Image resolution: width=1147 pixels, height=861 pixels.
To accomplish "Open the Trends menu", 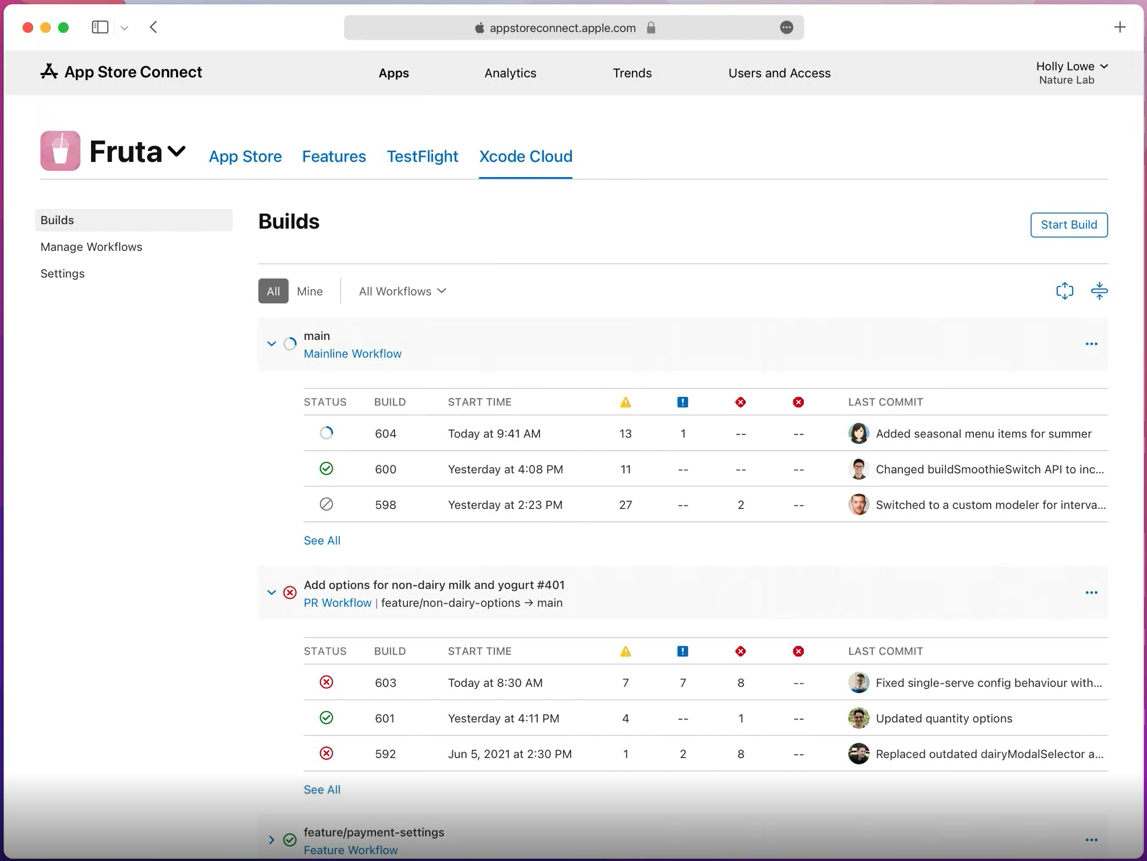I will point(632,73).
